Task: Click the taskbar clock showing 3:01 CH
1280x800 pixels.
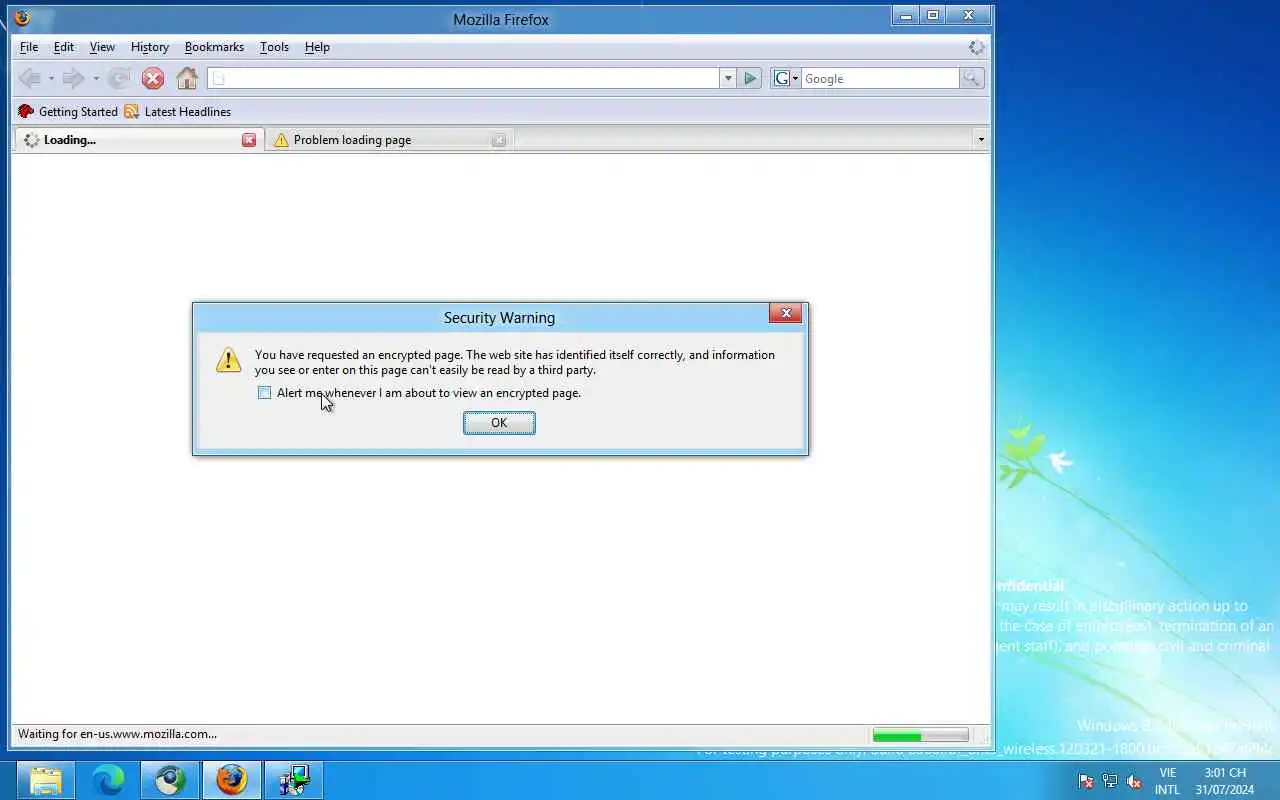Action: 1225,781
